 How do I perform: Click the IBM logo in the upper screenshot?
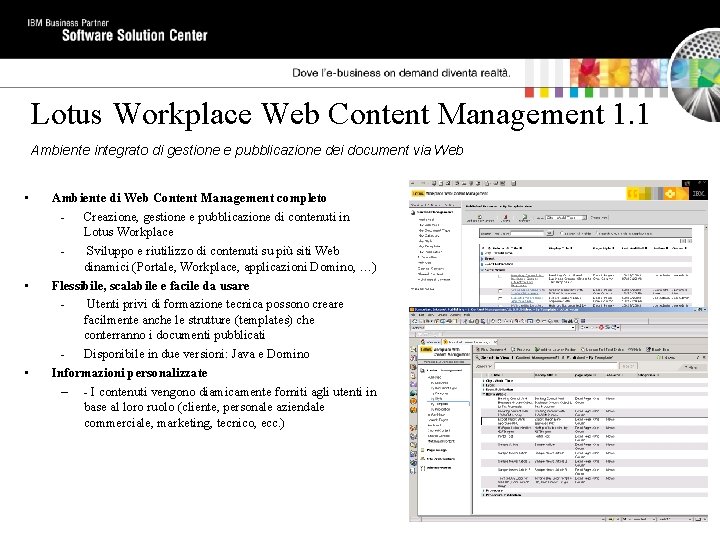(x=698, y=194)
